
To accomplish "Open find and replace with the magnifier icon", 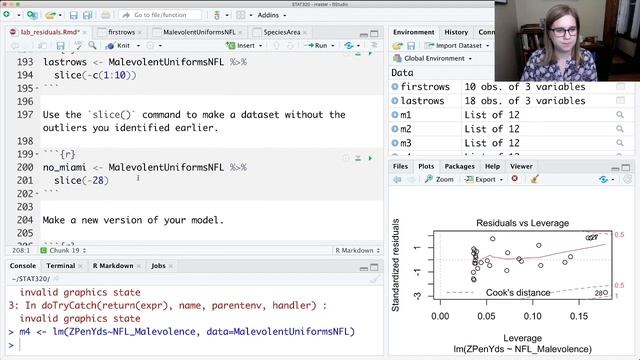I will click(92, 45).
